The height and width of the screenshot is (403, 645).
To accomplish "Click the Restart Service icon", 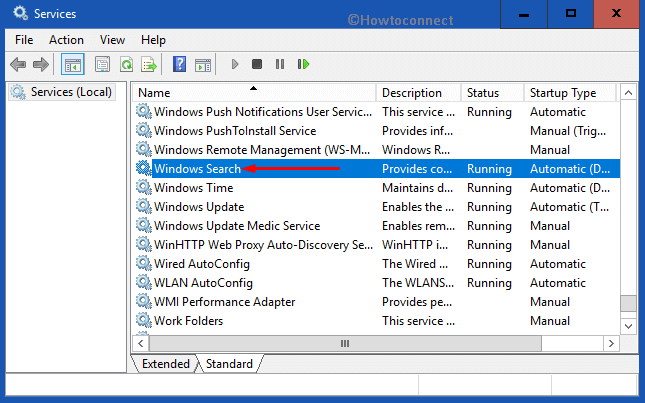I will tap(303, 64).
